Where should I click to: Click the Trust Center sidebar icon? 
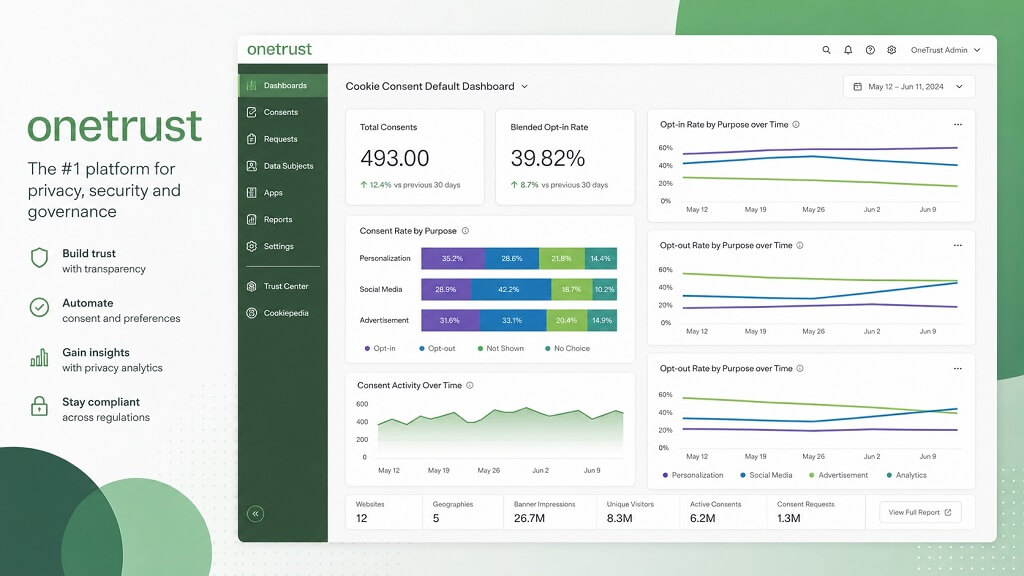coord(251,286)
